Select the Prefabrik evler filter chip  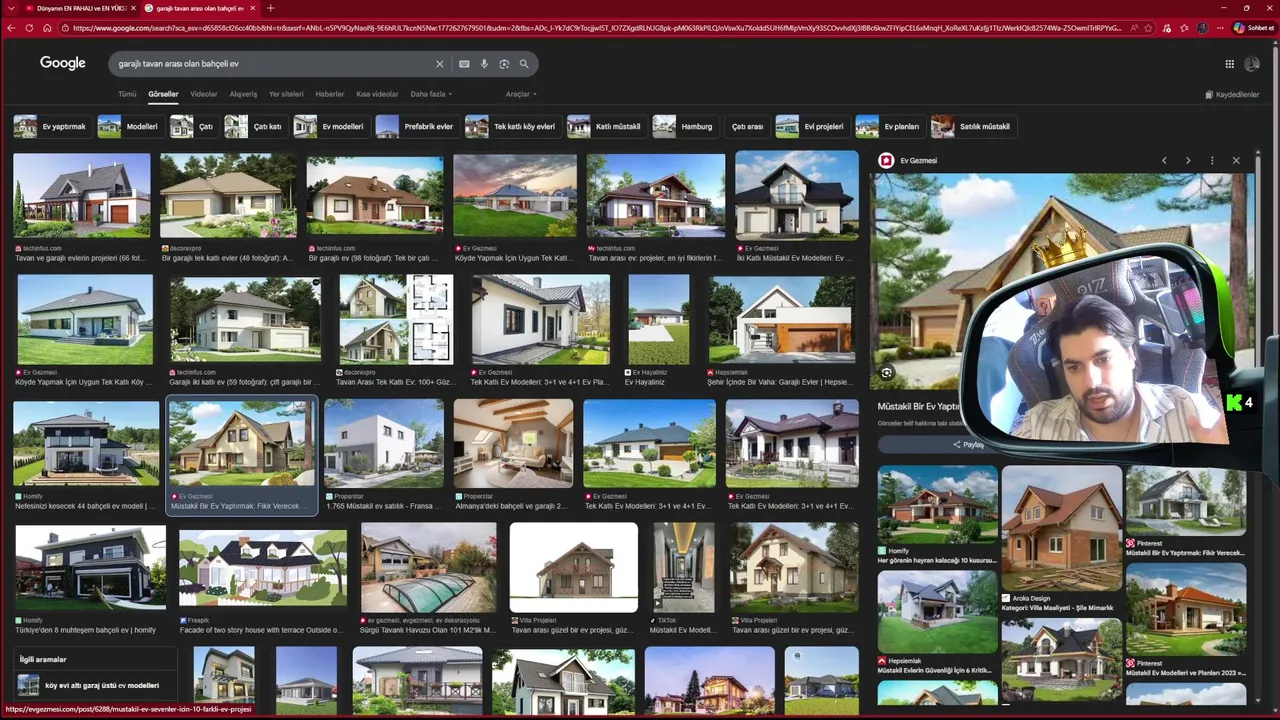pos(416,127)
